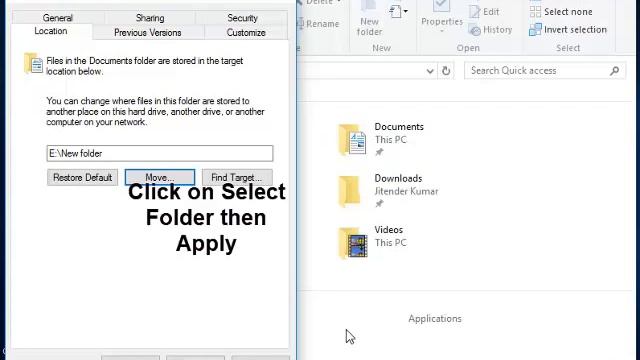Click the Move... button
The height and width of the screenshot is (360, 640).
click(160, 178)
